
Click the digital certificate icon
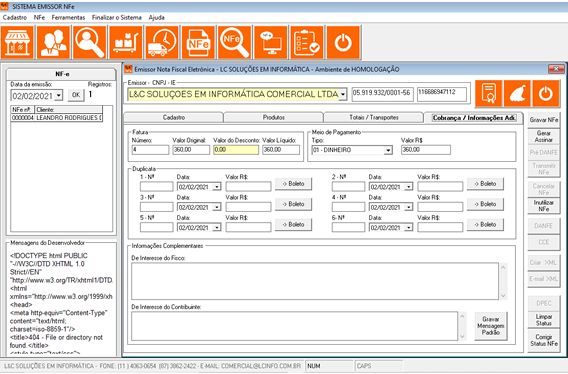click(489, 94)
